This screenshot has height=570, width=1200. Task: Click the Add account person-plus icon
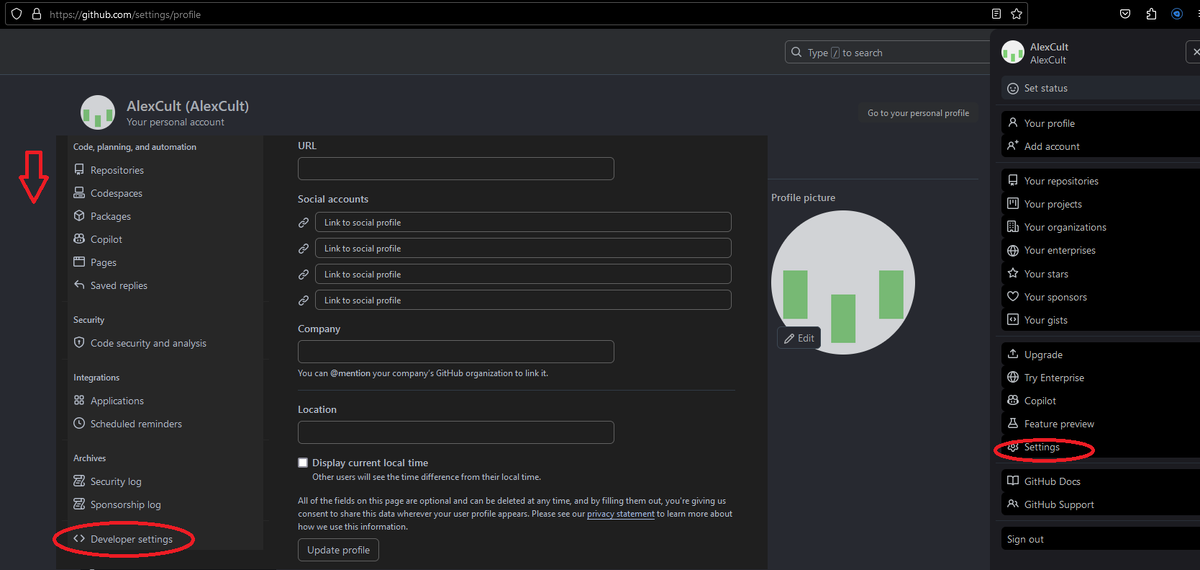(x=1013, y=146)
